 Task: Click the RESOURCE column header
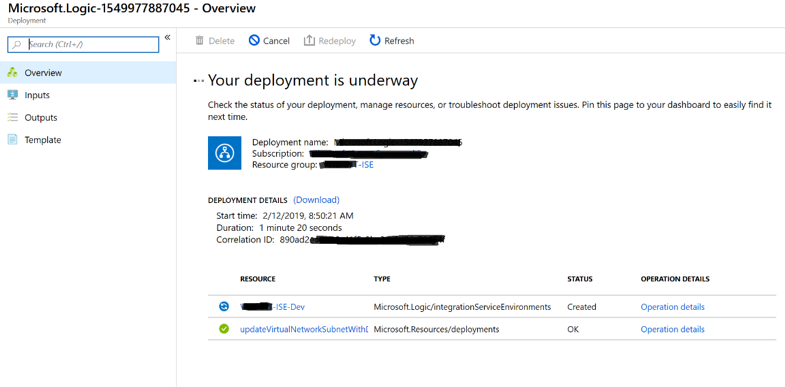[x=258, y=279]
